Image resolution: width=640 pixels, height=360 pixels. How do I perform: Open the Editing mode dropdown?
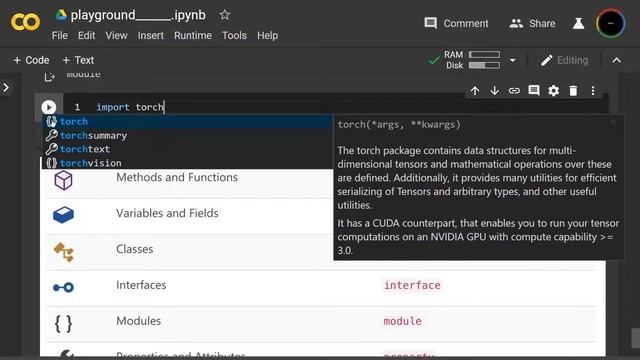(564, 60)
